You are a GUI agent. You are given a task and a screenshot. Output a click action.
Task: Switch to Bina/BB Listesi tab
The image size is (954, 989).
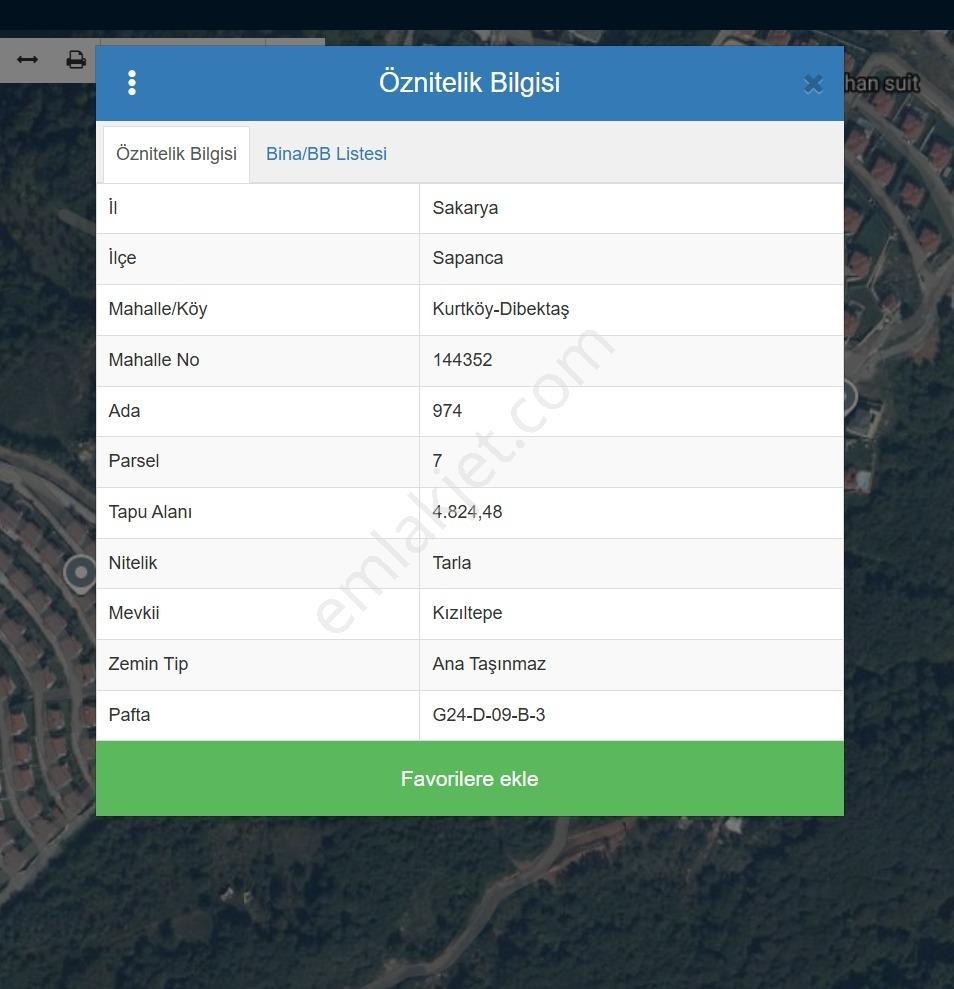pos(326,154)
